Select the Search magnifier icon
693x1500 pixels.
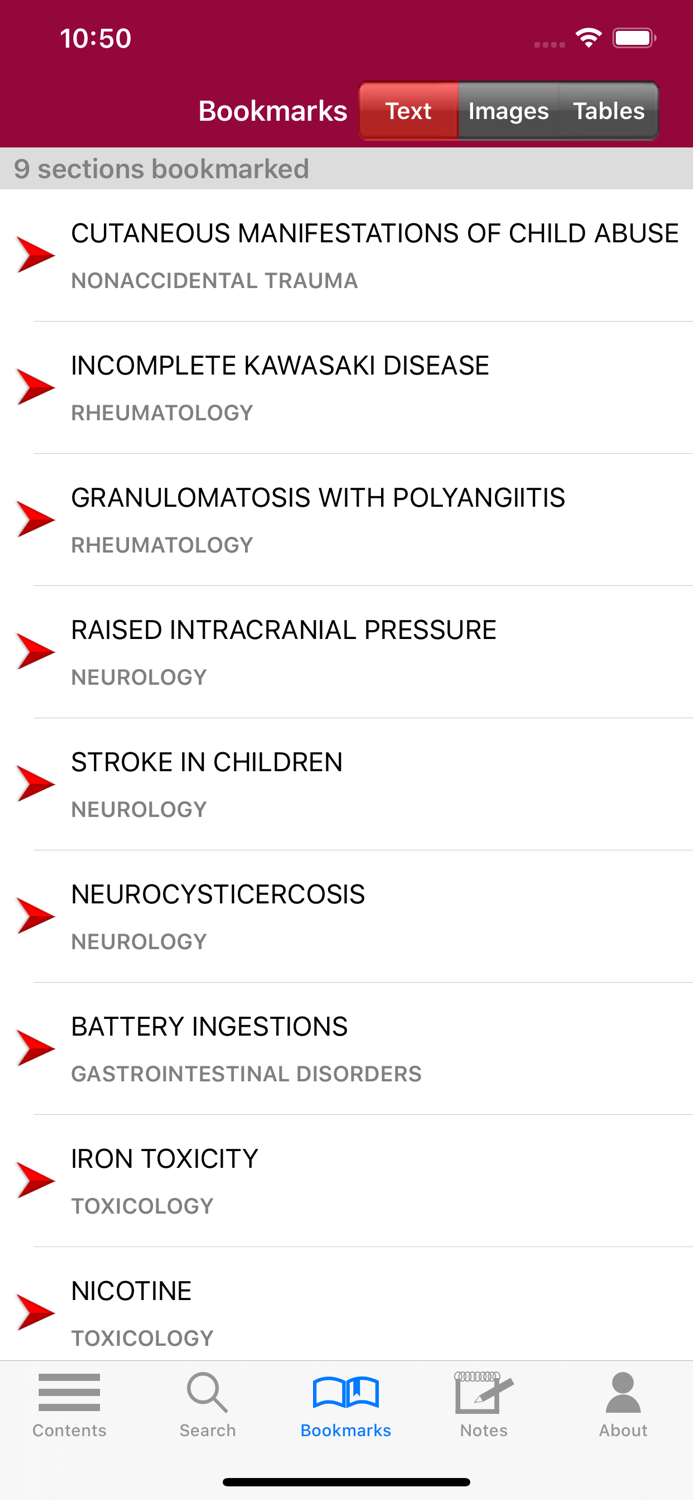tap(207, 1390)
